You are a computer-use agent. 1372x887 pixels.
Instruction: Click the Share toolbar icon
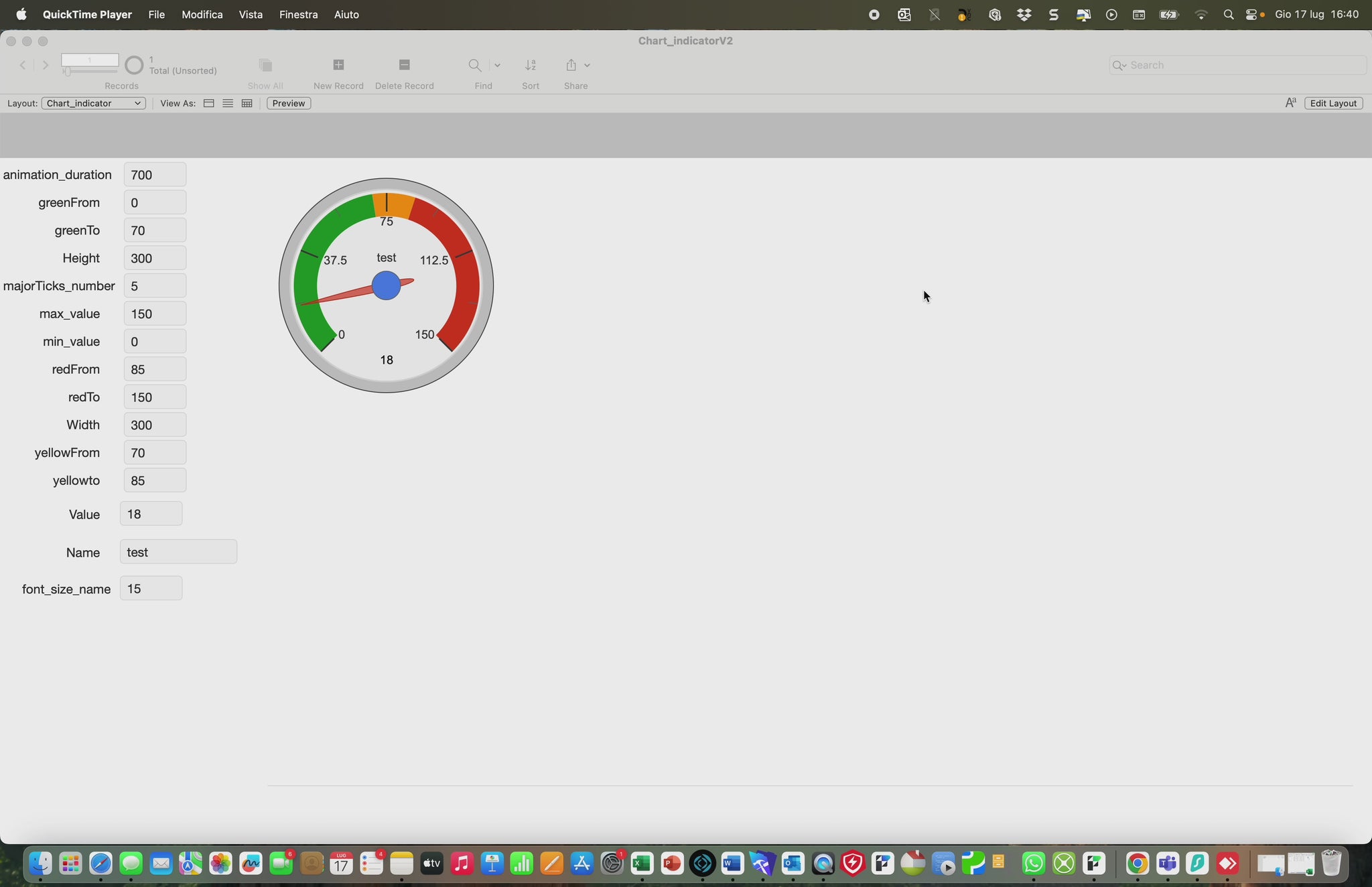[x=571, y=65]
